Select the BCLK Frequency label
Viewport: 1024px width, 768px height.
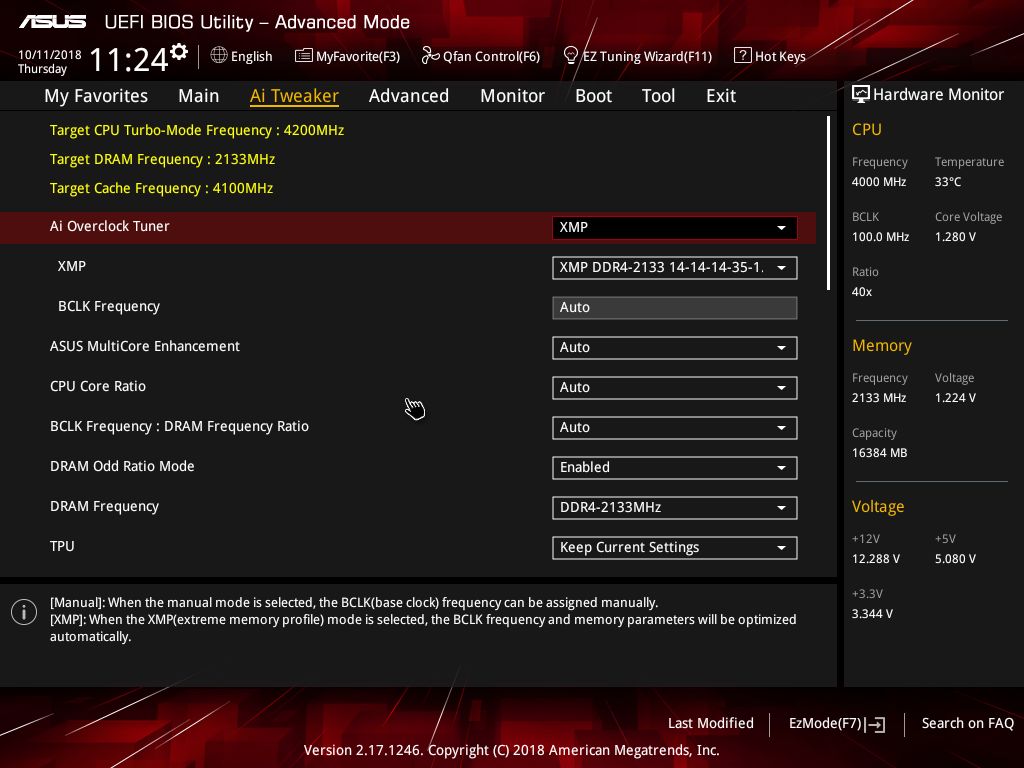[x=109, y=307]
